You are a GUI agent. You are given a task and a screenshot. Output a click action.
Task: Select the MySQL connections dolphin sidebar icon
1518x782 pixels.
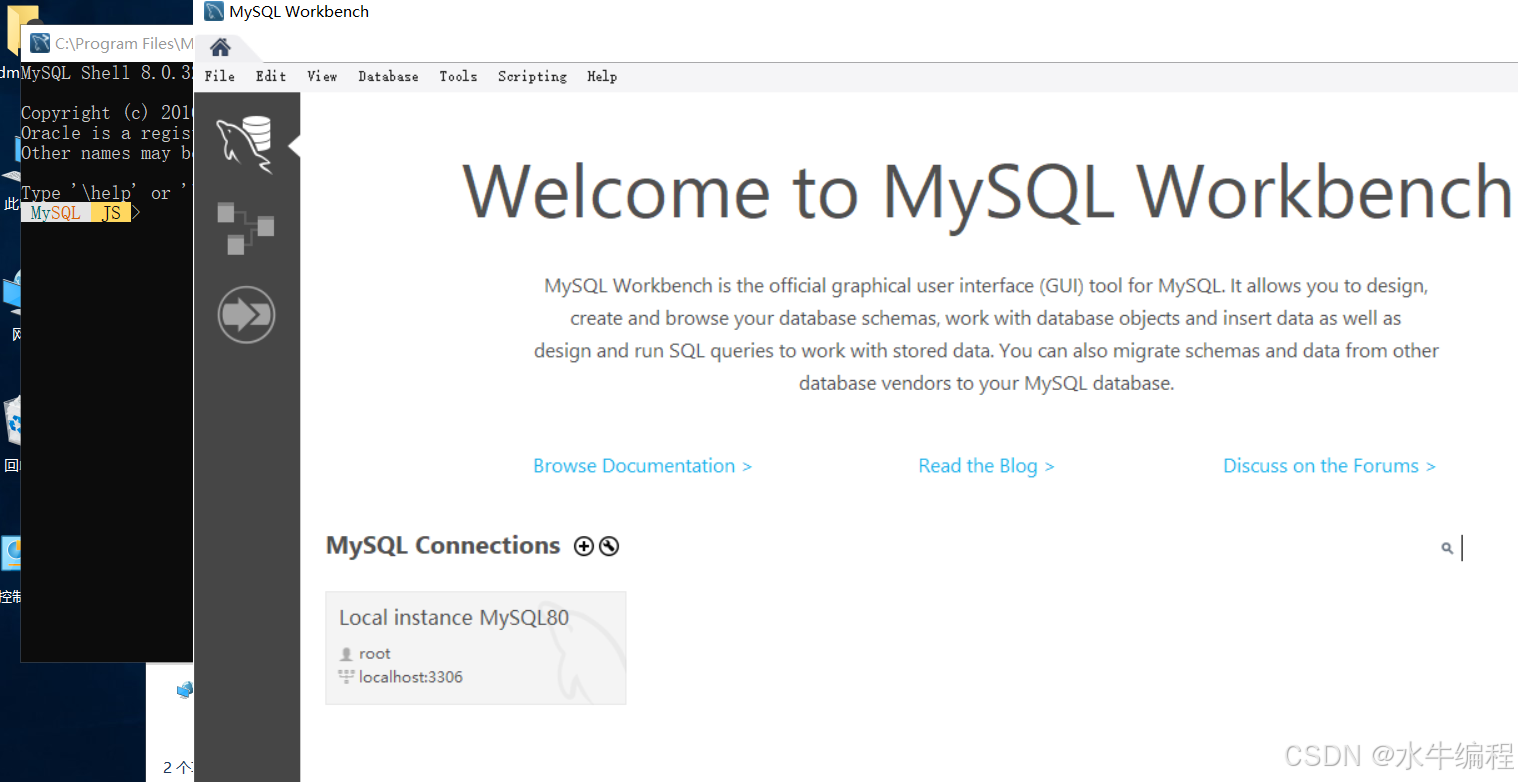[x=245, y=145]
